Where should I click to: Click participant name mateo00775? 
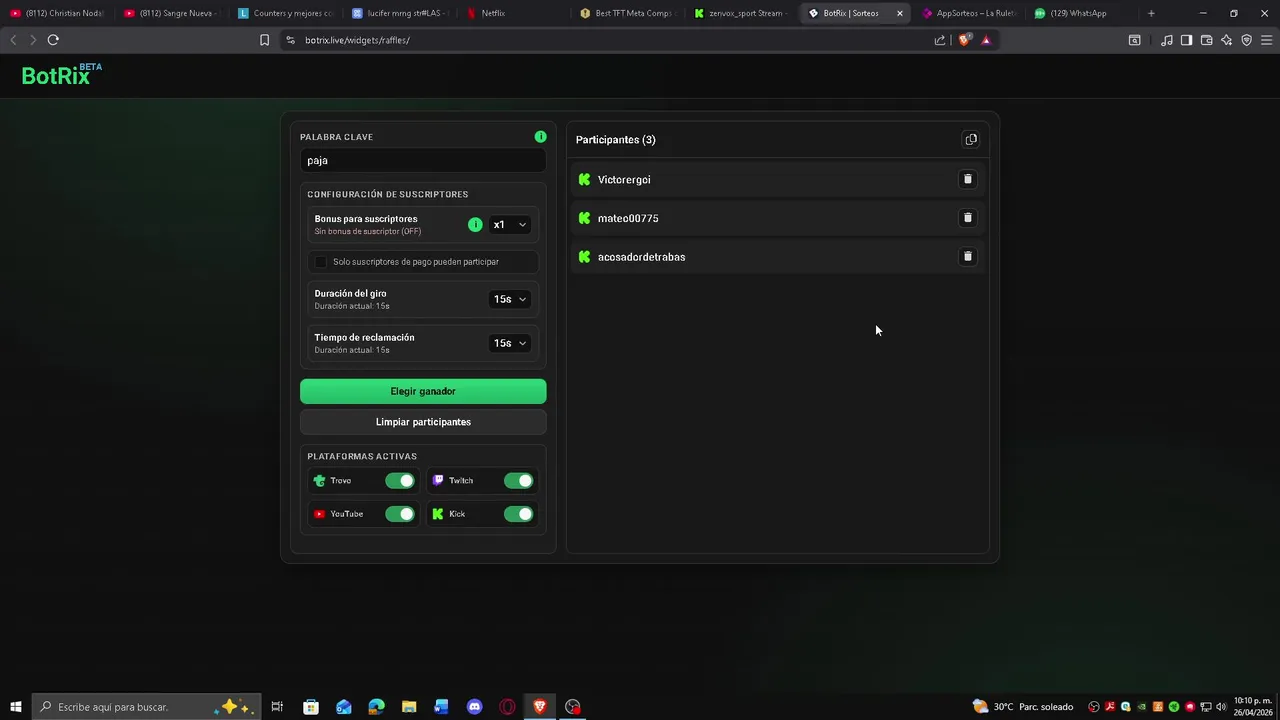tap(628, 219)
